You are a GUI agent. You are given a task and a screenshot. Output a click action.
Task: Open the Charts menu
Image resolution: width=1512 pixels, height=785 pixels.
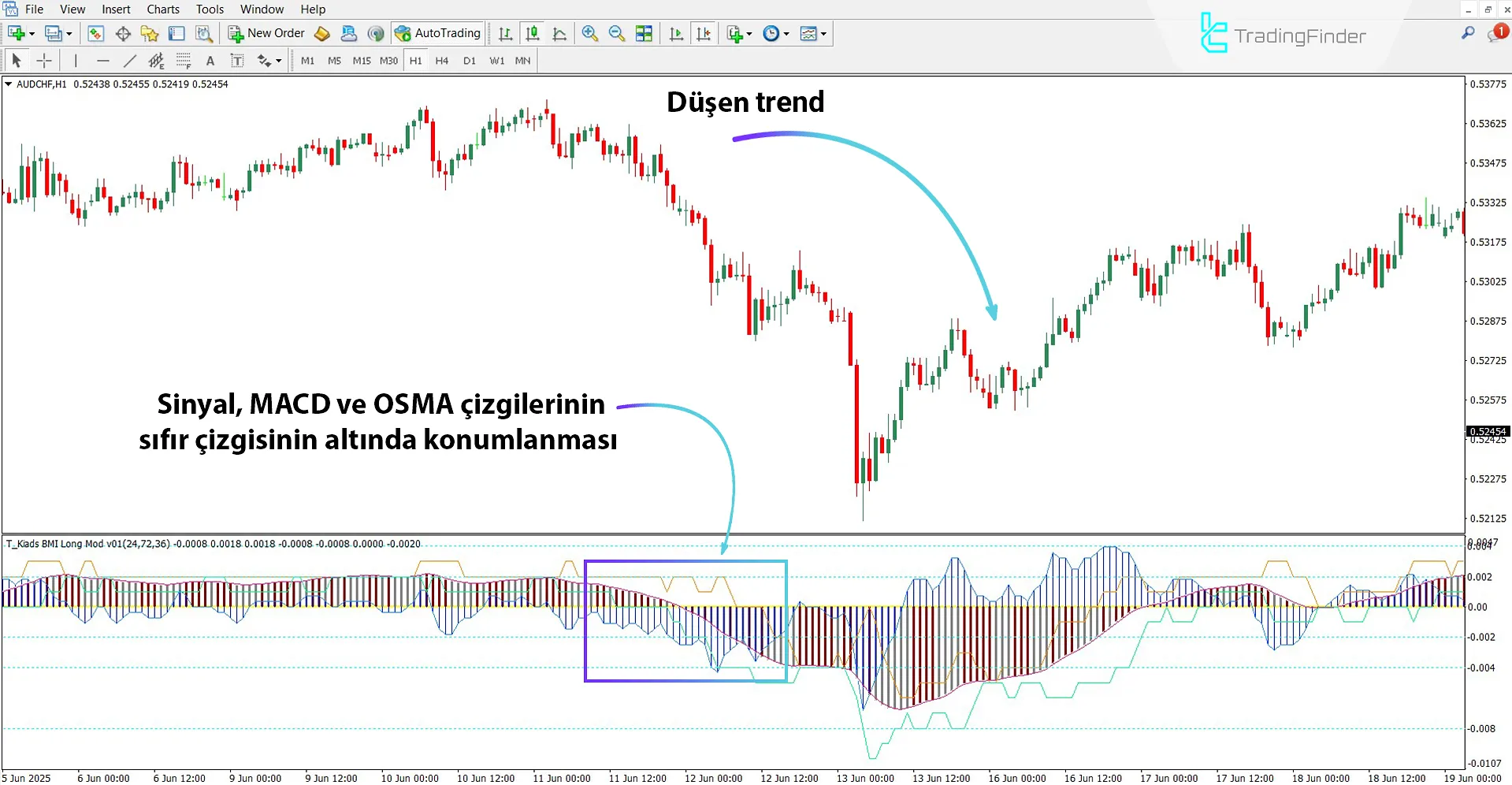162,9
